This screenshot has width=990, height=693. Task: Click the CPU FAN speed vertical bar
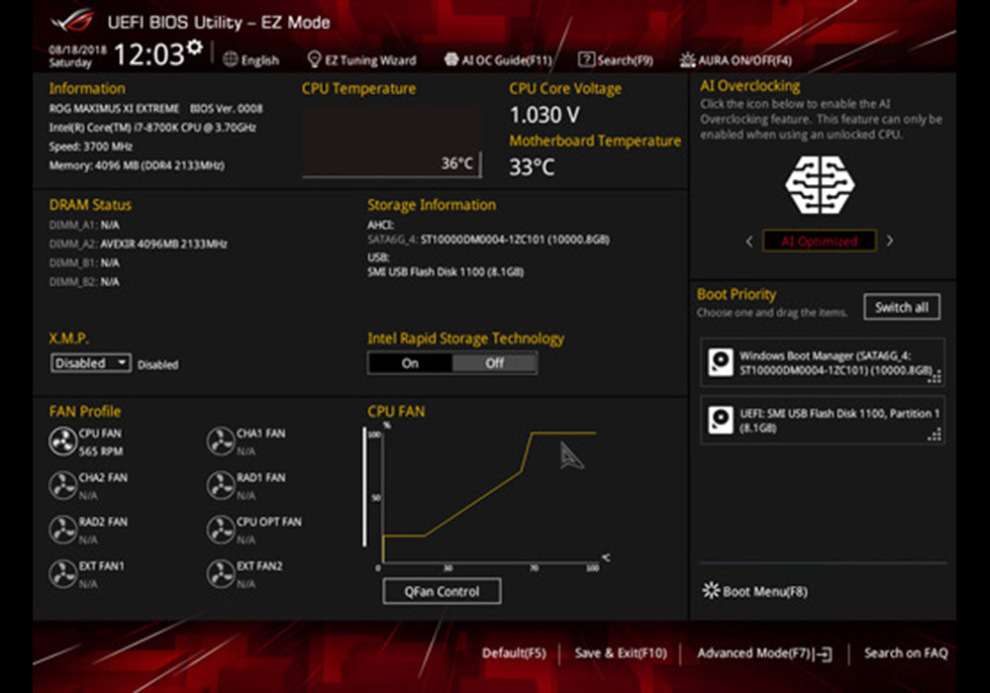[x=364, y=487]
